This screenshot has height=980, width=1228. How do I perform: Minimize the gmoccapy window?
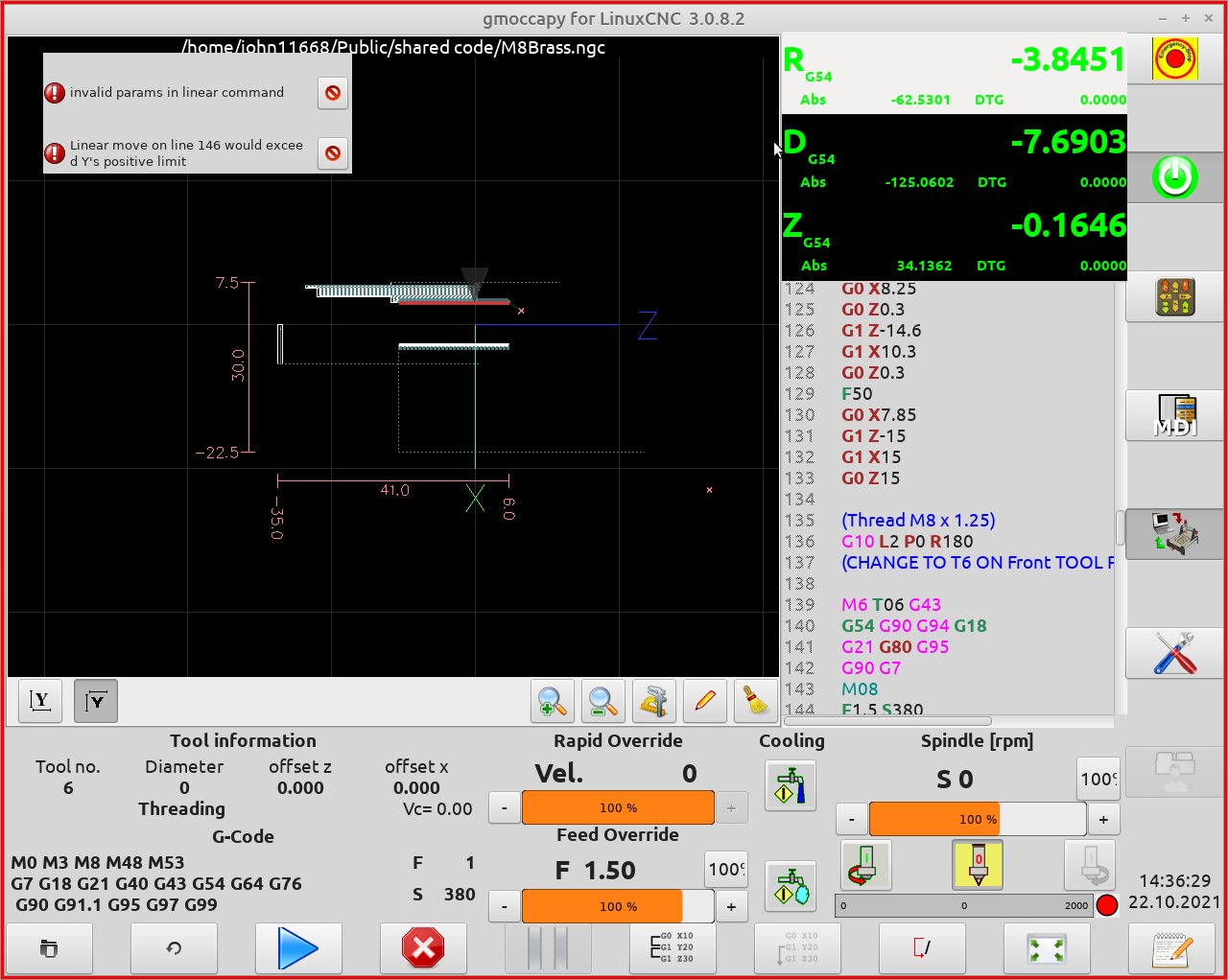(x=1163, y=18)
